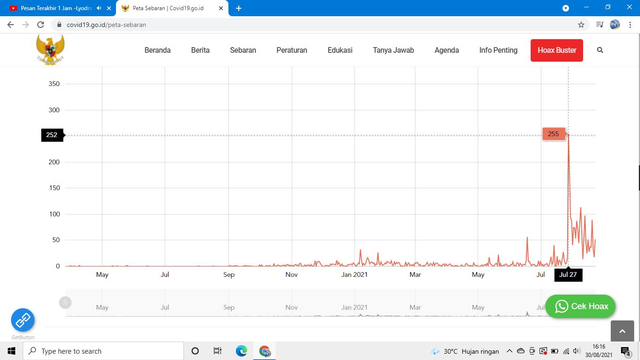Click the 350 y-axis label
Image resolution: width=640 pixels, height=360 pixels.
pyautogui.click(x=54, y=84)
